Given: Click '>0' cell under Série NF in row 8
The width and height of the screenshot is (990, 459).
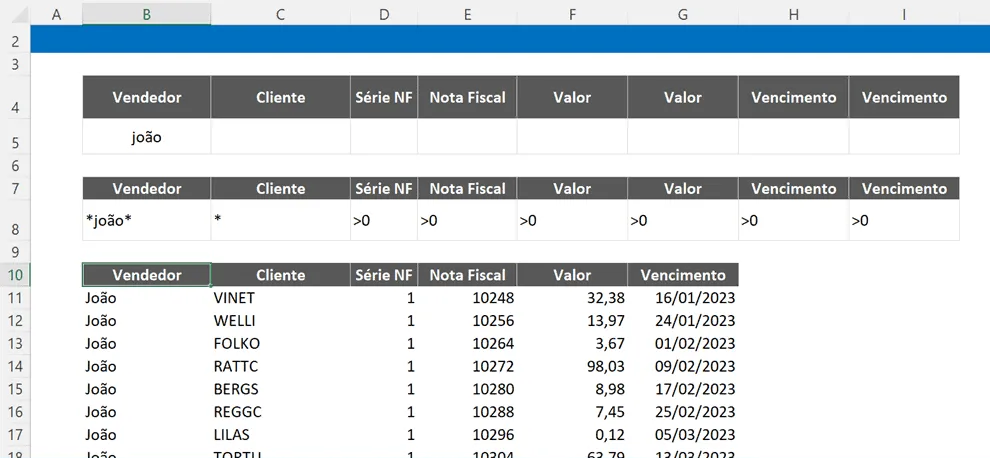Looking at the screenshot, I should (384, 220).
